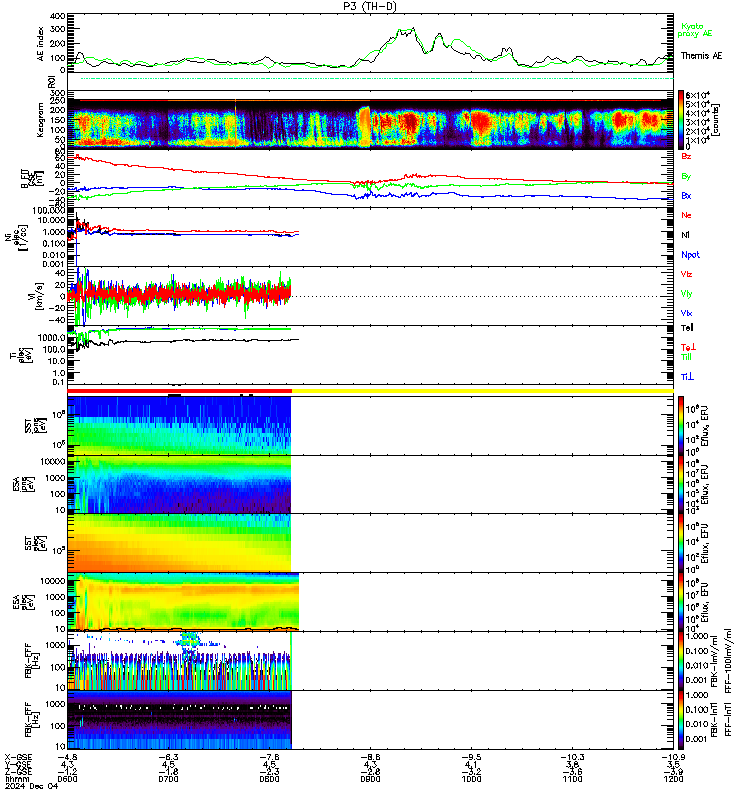Select the red 'Bz' legend label

686,156
